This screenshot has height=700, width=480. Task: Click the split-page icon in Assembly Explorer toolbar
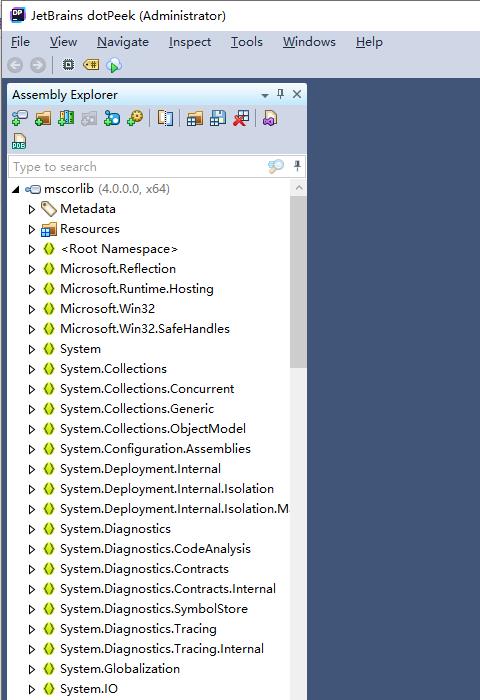click(x=165, y=118)
